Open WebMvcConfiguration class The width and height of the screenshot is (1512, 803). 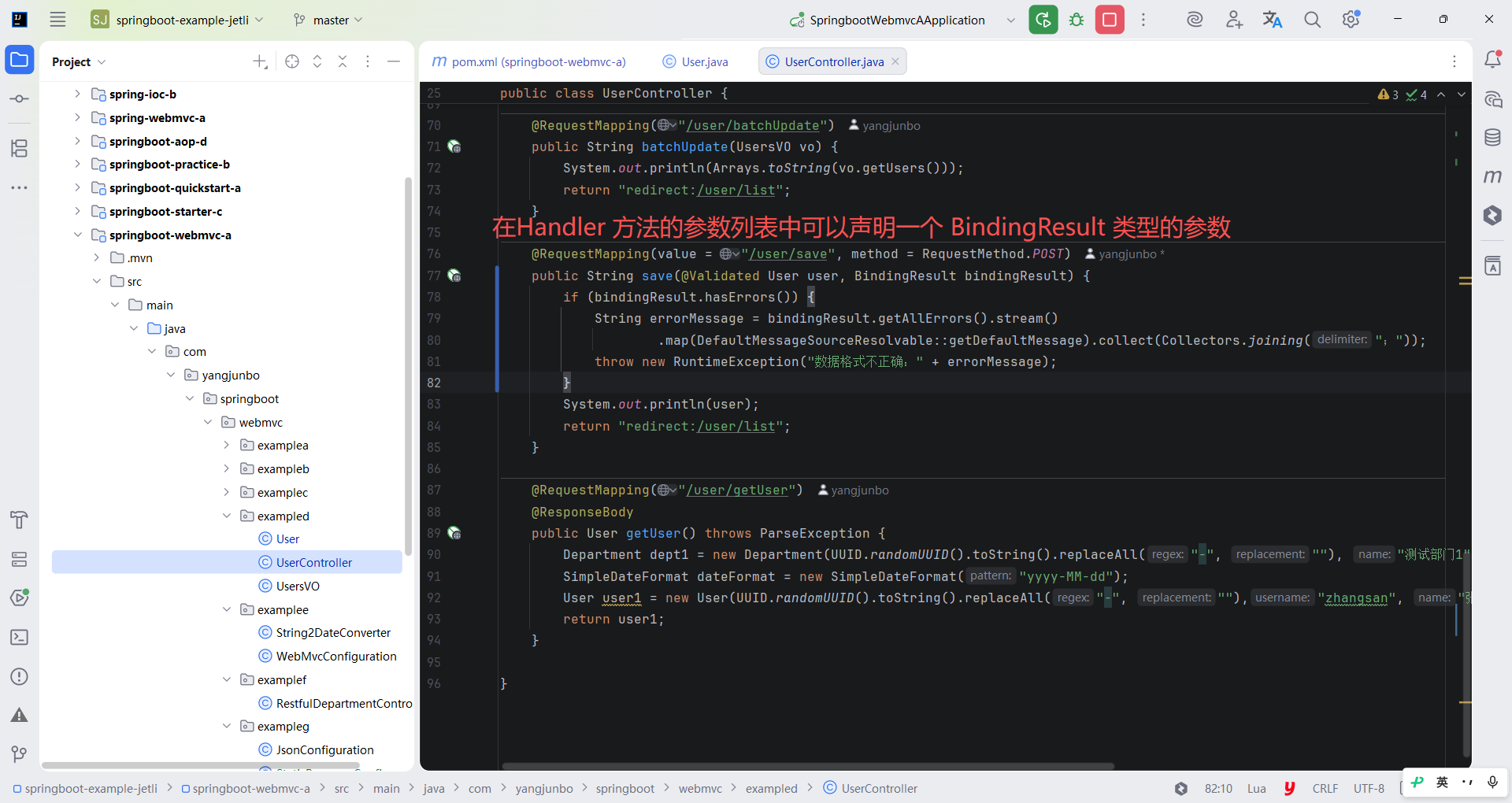point(336,656)
